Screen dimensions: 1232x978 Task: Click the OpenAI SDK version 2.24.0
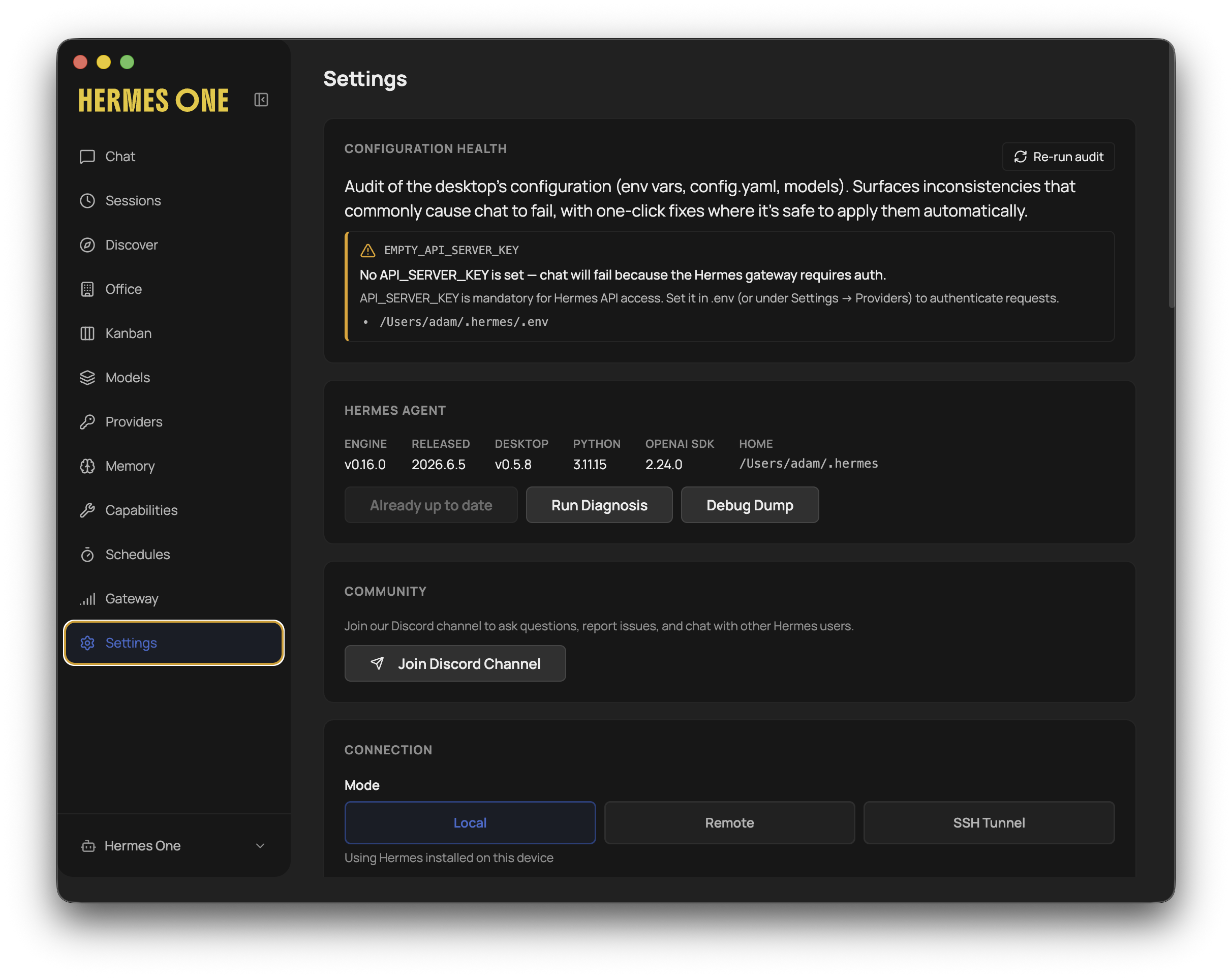pos(663,465)
